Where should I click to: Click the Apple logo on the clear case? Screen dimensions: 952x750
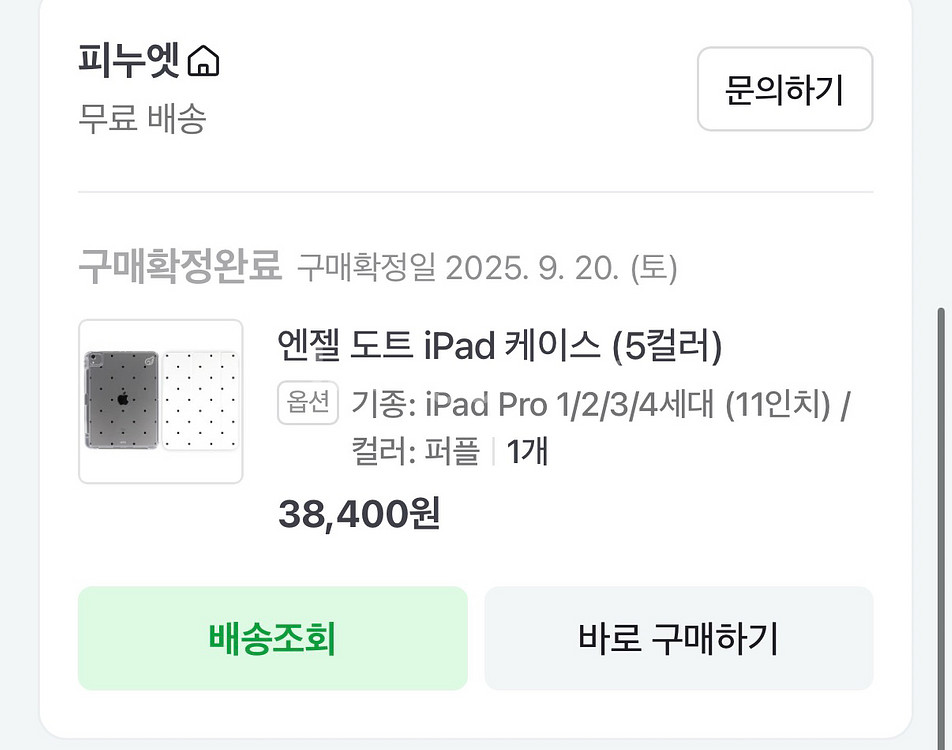pyautogui.click(x=122, y=397)
